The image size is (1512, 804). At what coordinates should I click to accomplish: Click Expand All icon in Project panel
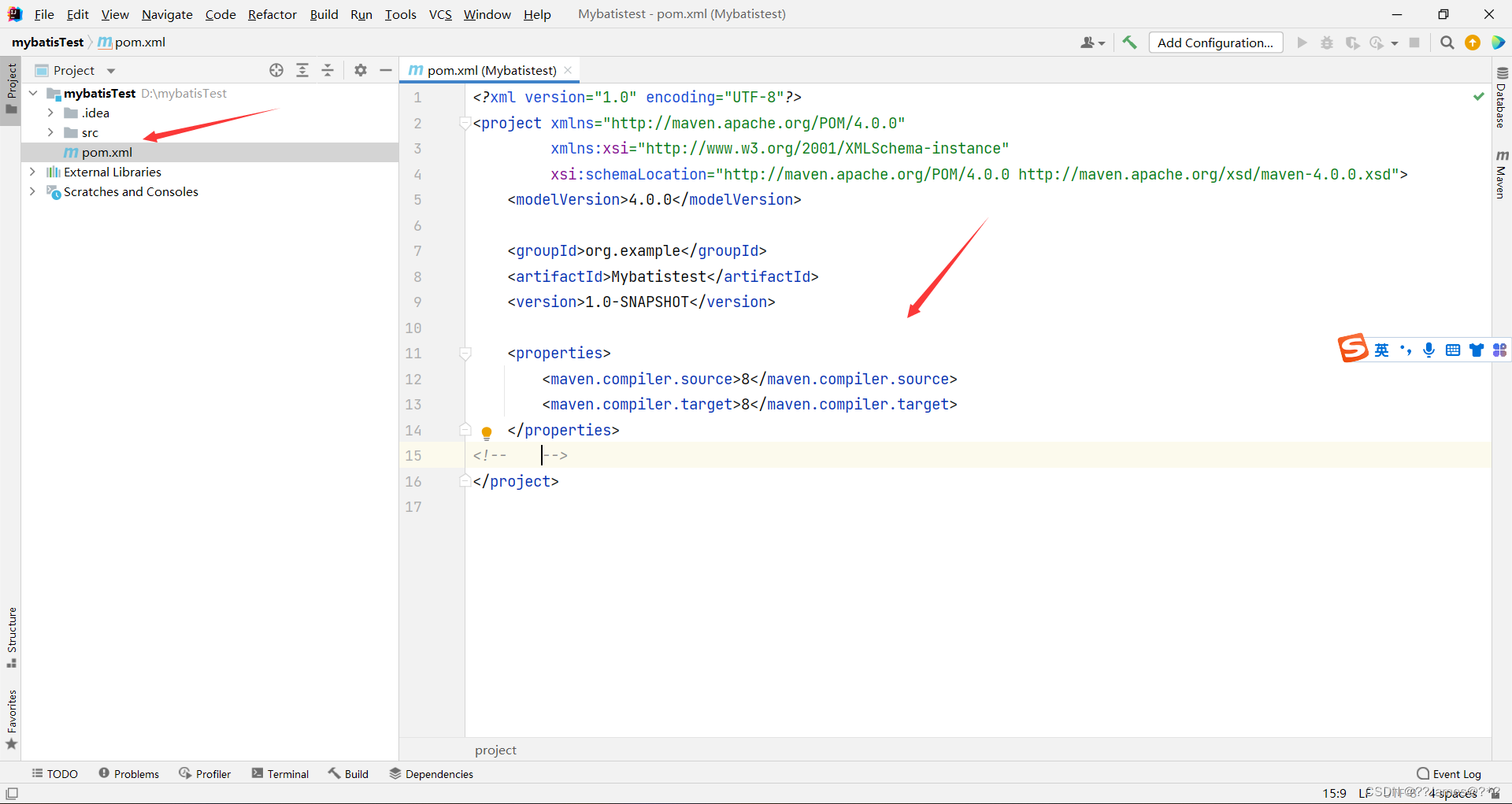pos(302,70)
